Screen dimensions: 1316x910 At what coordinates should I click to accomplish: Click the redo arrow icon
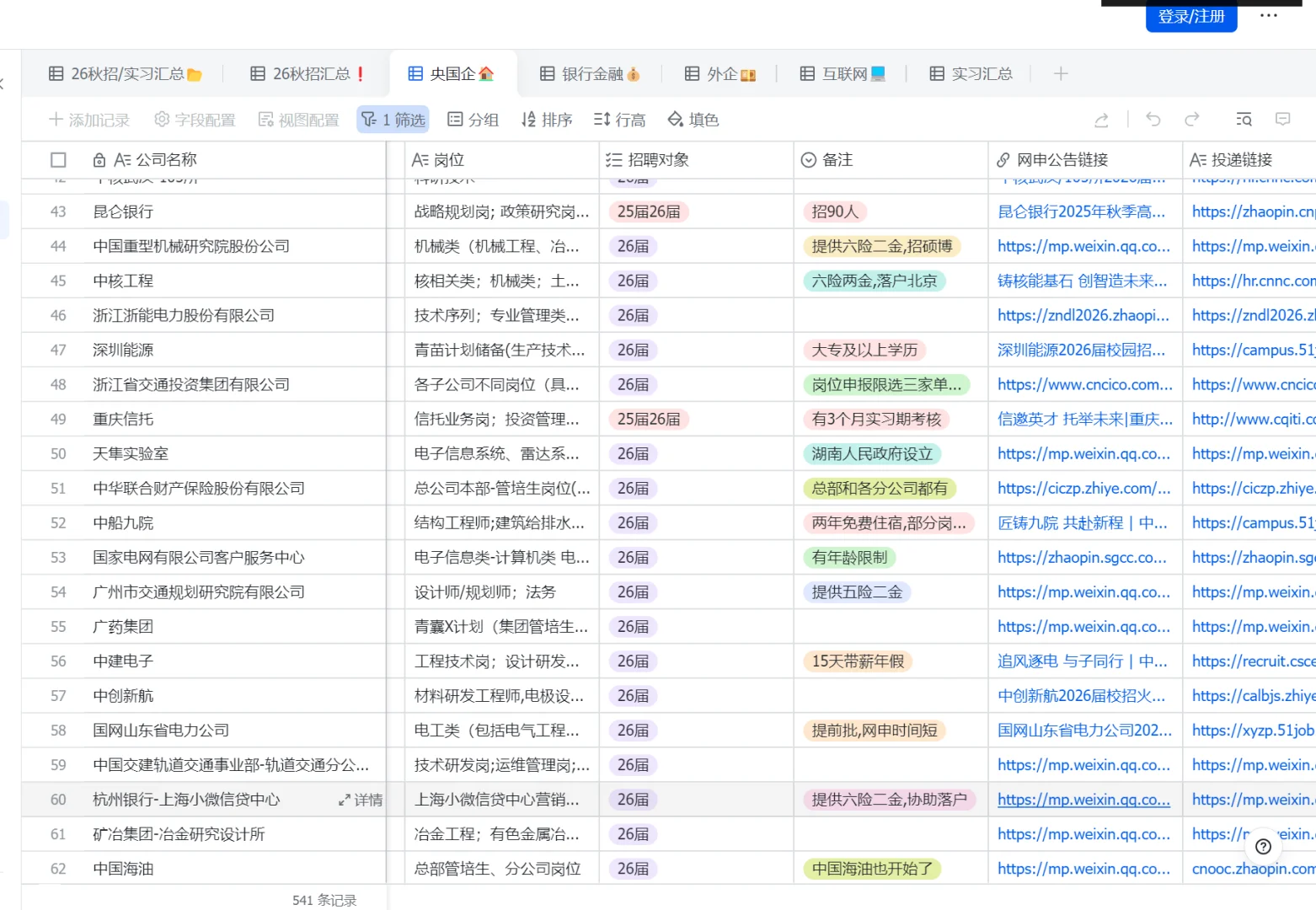point(1191,120)
